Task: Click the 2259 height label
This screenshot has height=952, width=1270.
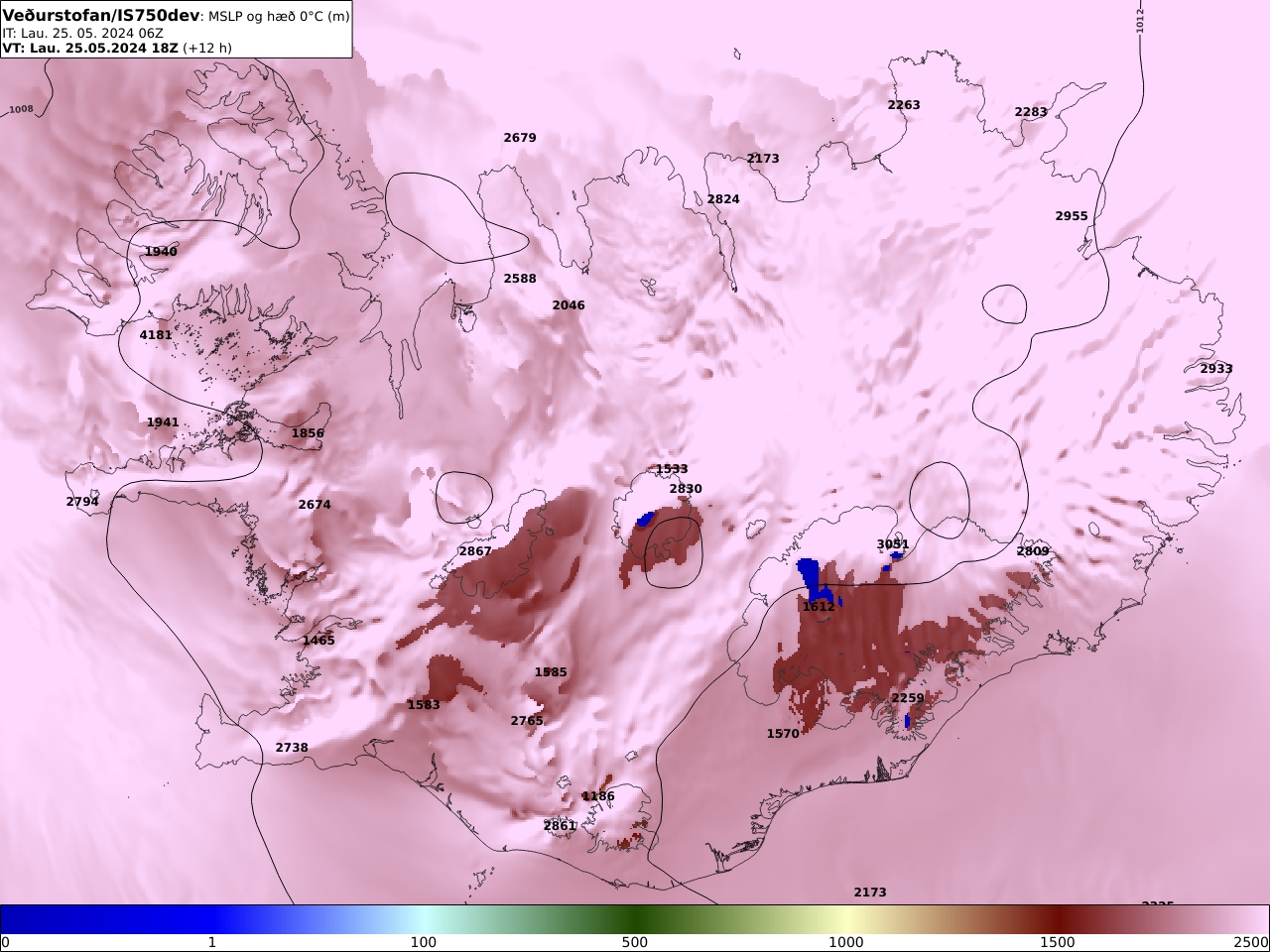Action: tap(908, 698)
